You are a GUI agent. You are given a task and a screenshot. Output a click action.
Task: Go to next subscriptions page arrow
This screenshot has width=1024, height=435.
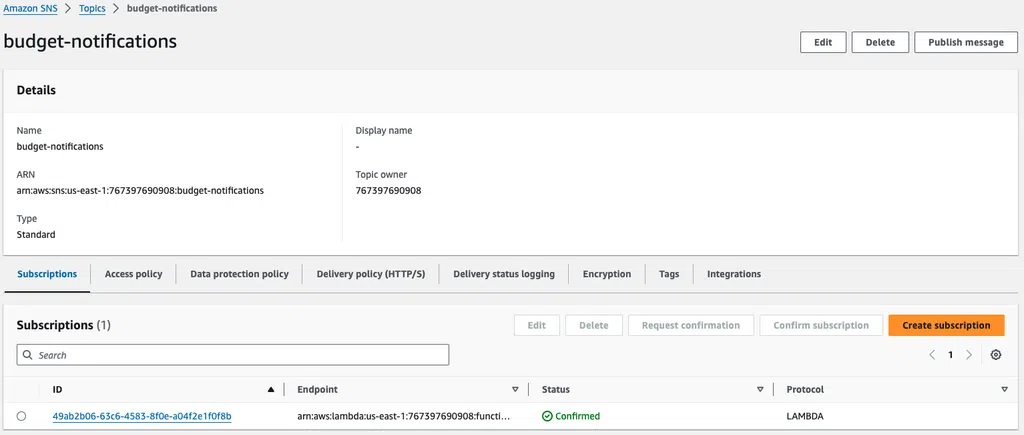click(x=968, y=355)
